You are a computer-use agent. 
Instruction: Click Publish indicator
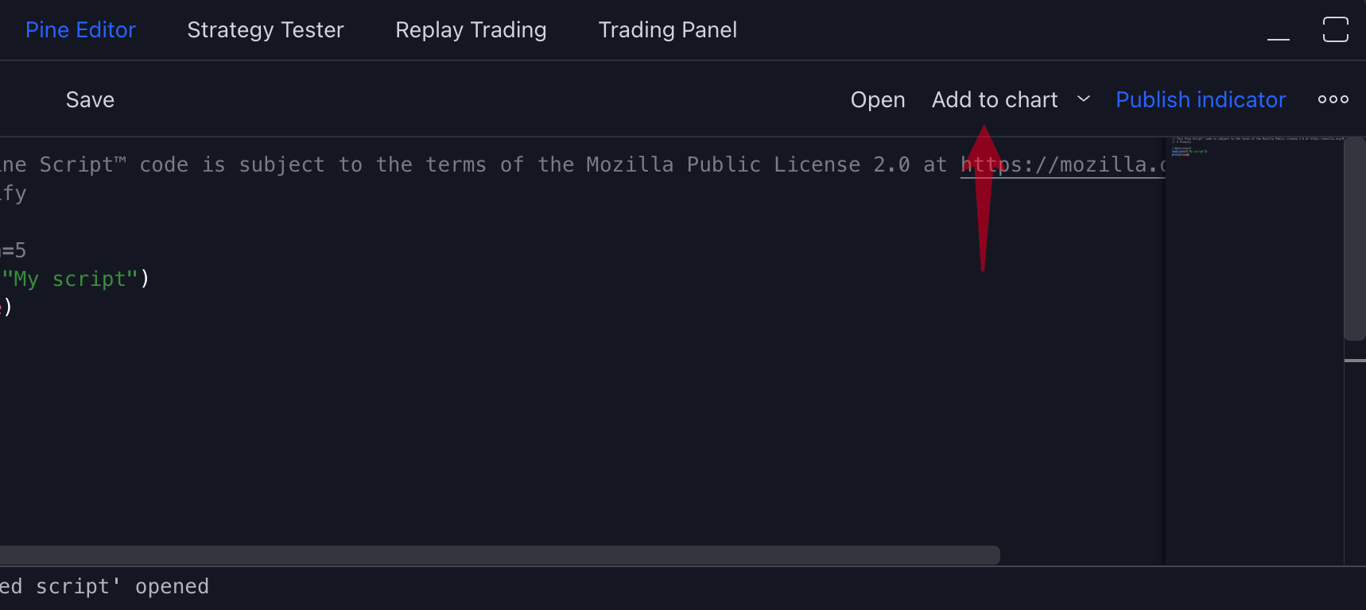(x=1200, y=100)
